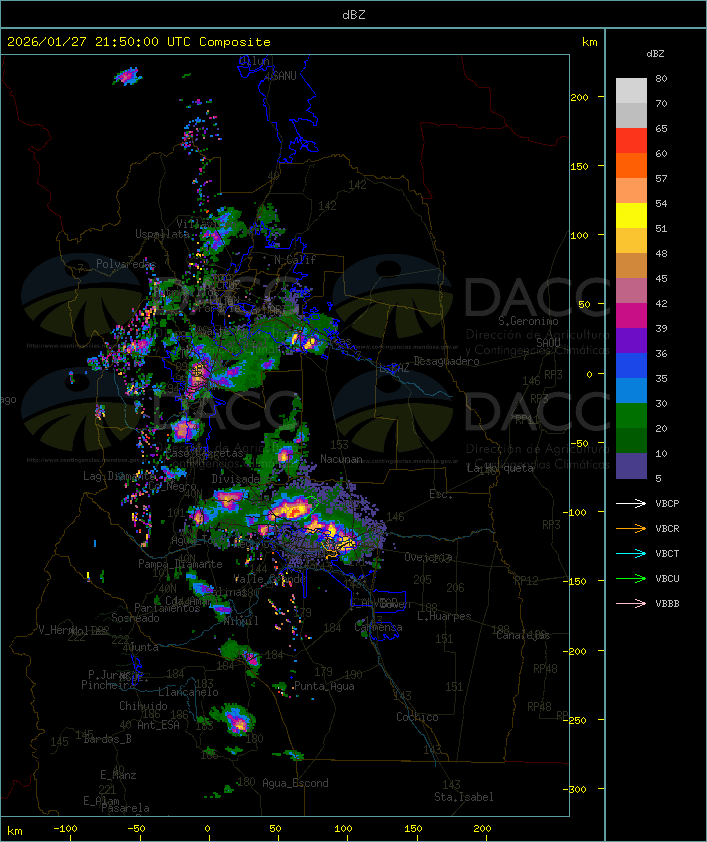Click the cyan VBCT arrow icon
707x842 pixels.
631,554
